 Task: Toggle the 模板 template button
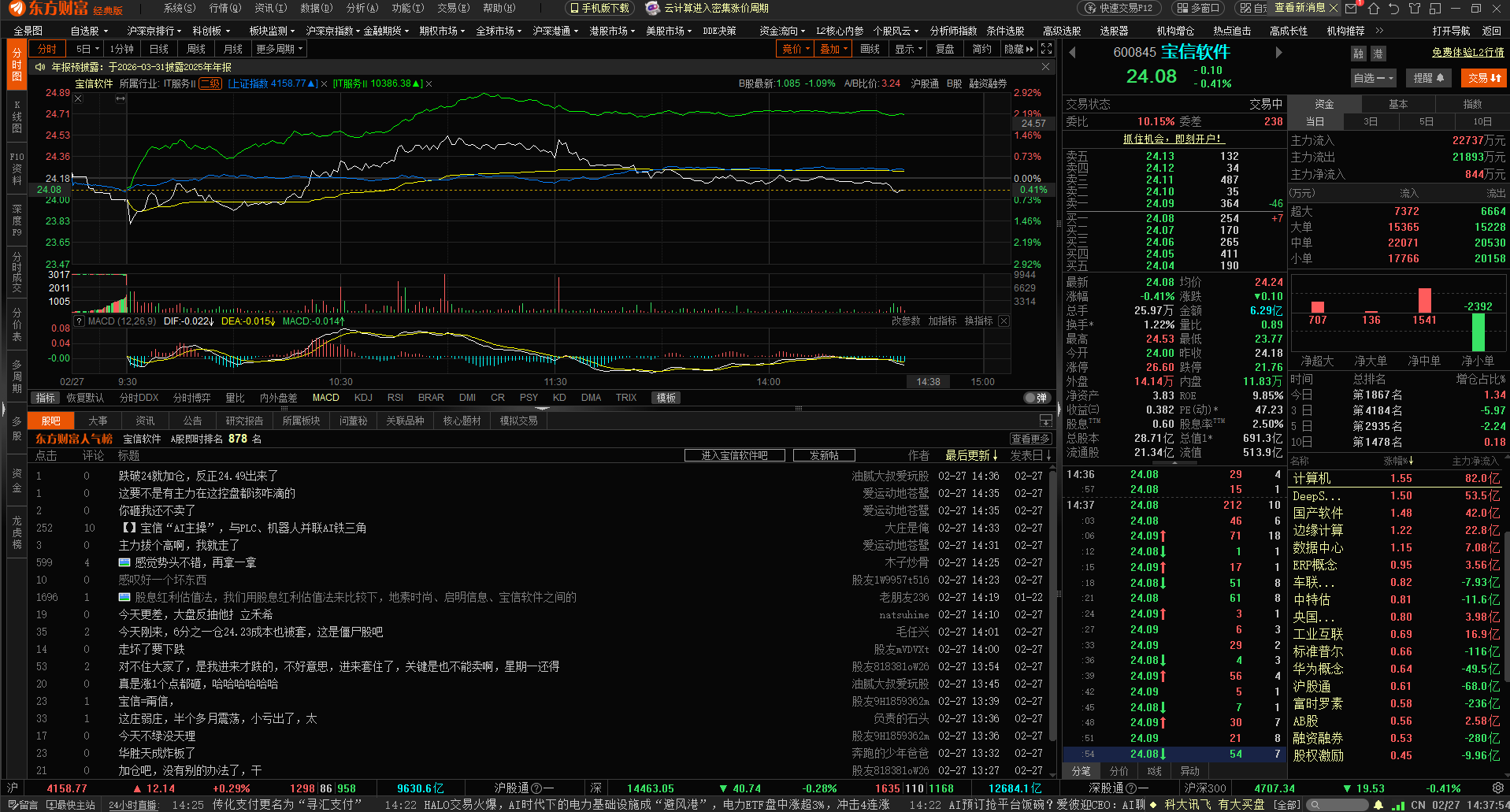coord(666,398)
